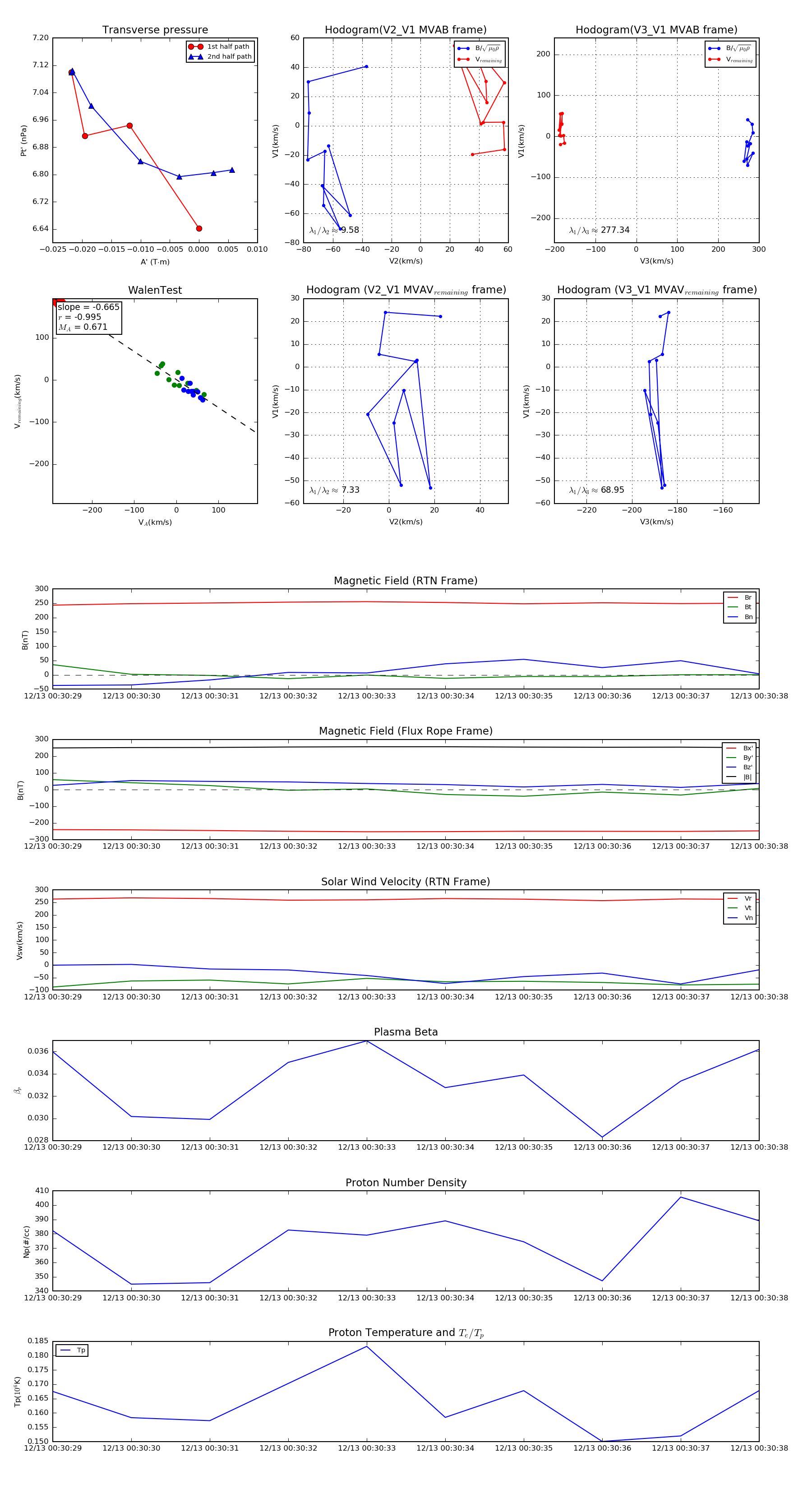
Task: Click 'slope = -0.665' annotation in WalenTest
Action: (x=88, y=307)
